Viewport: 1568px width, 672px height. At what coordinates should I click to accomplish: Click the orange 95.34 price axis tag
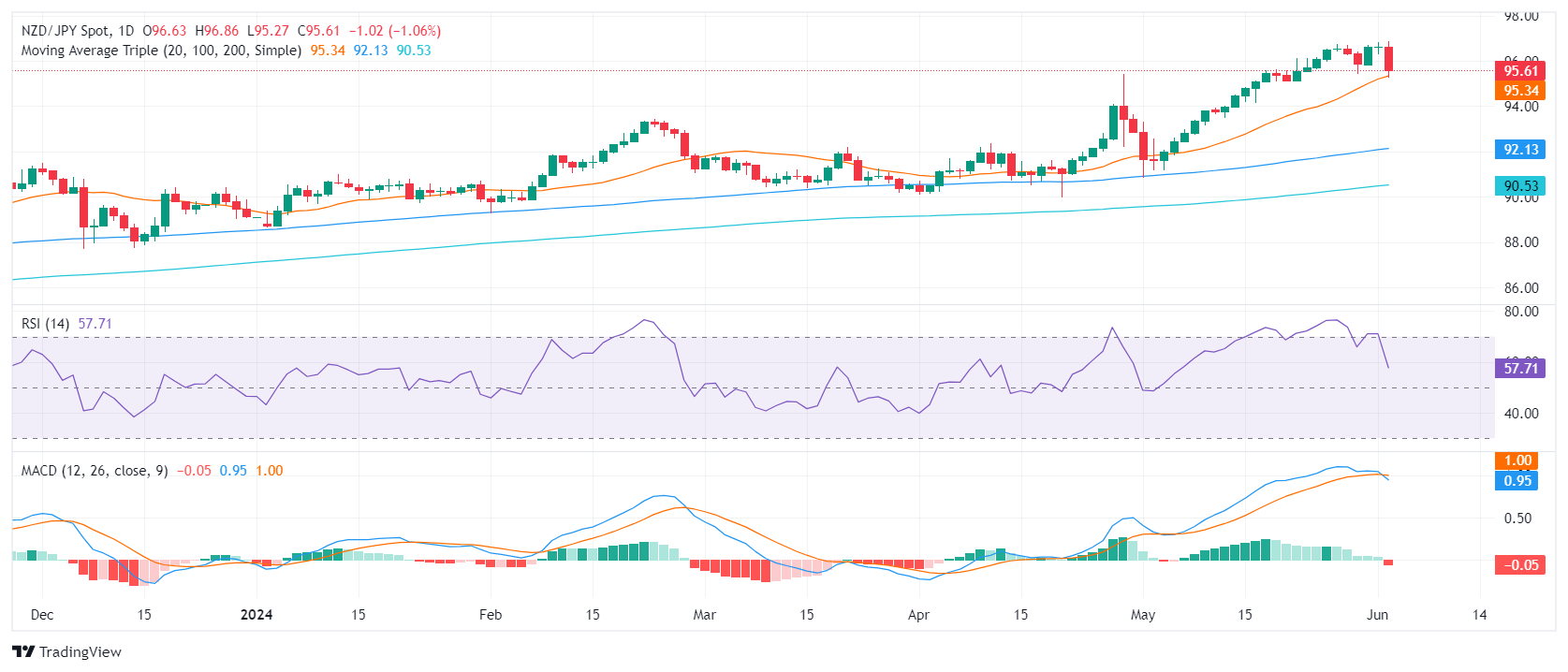1519,91
